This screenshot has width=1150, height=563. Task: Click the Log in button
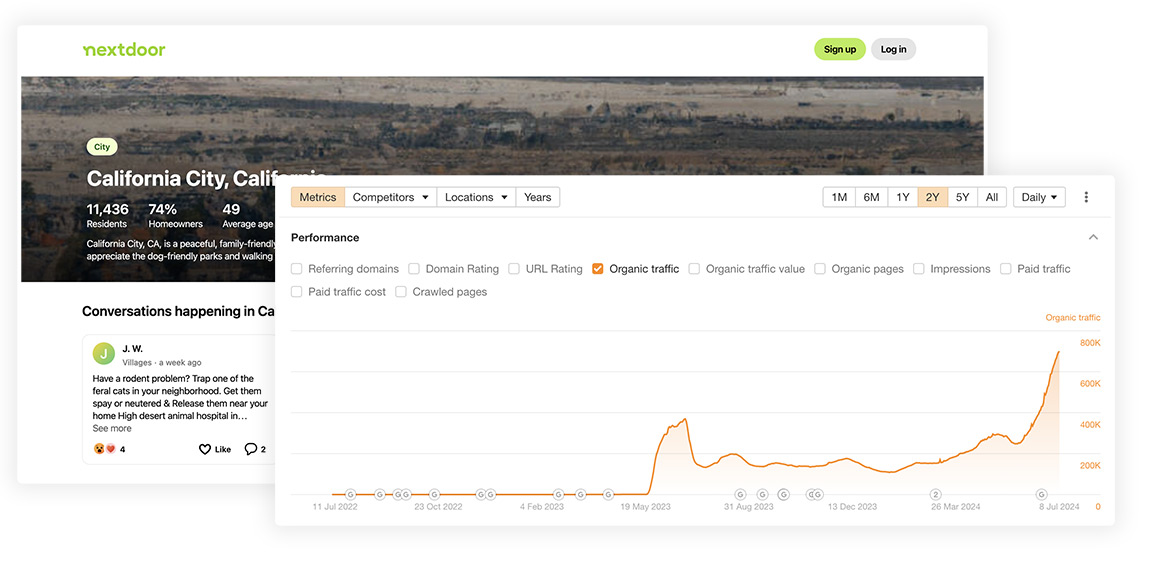click(893, 49)
